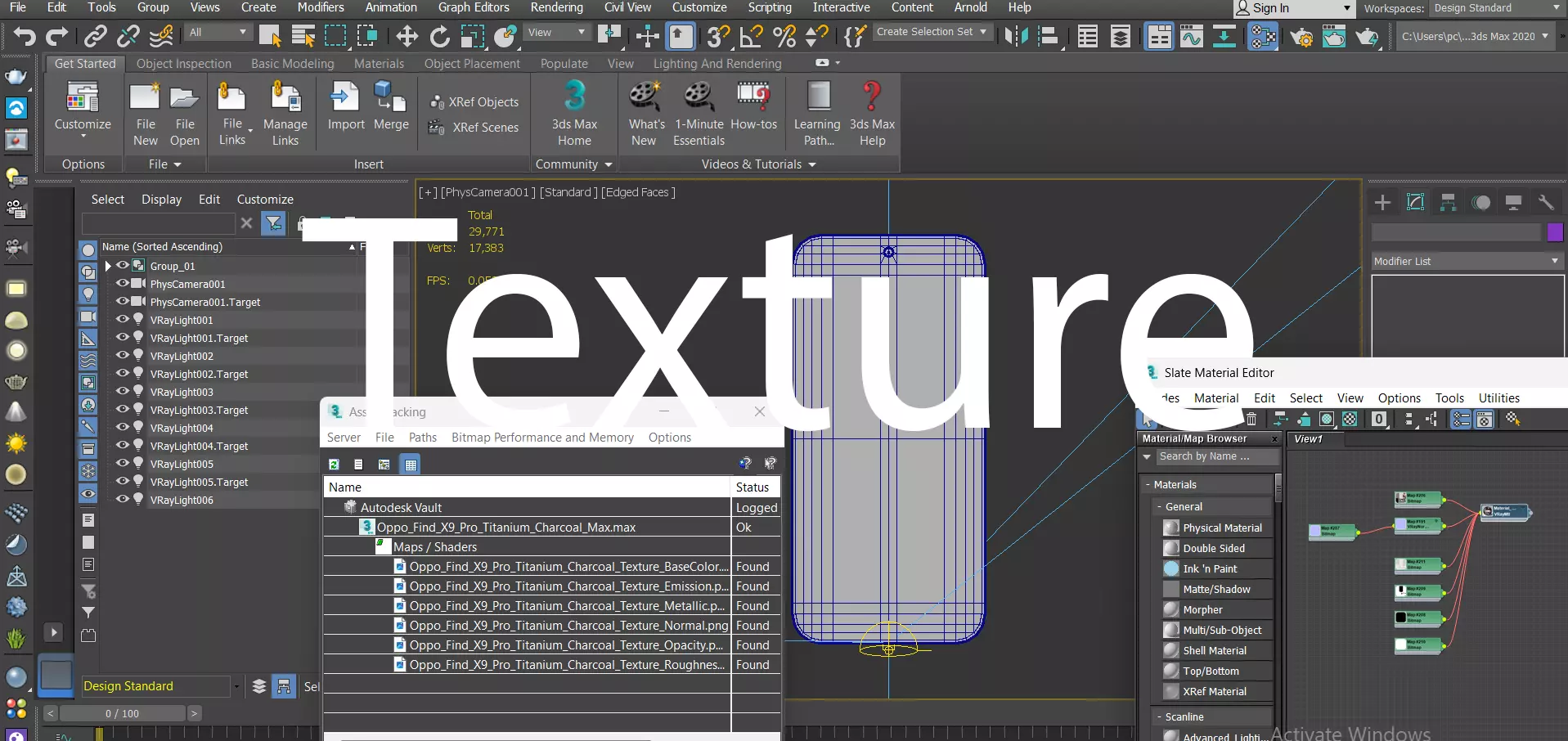This screenshot has height=741, width=1568.
Task: Toggle visibility of VRayLight003
Action: 123,391
